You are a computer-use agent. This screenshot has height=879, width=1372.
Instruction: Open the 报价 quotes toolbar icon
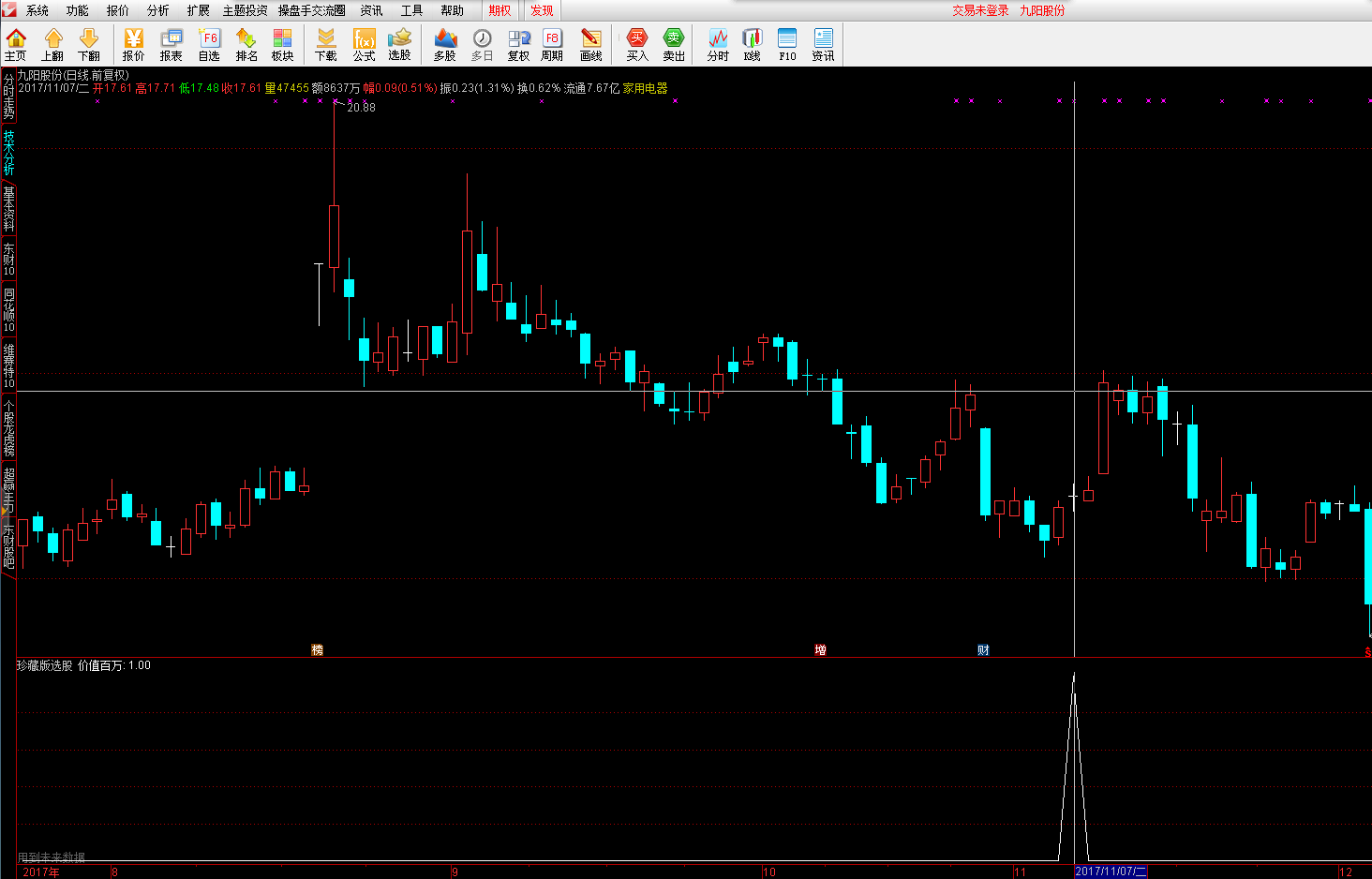click(134, 44)
